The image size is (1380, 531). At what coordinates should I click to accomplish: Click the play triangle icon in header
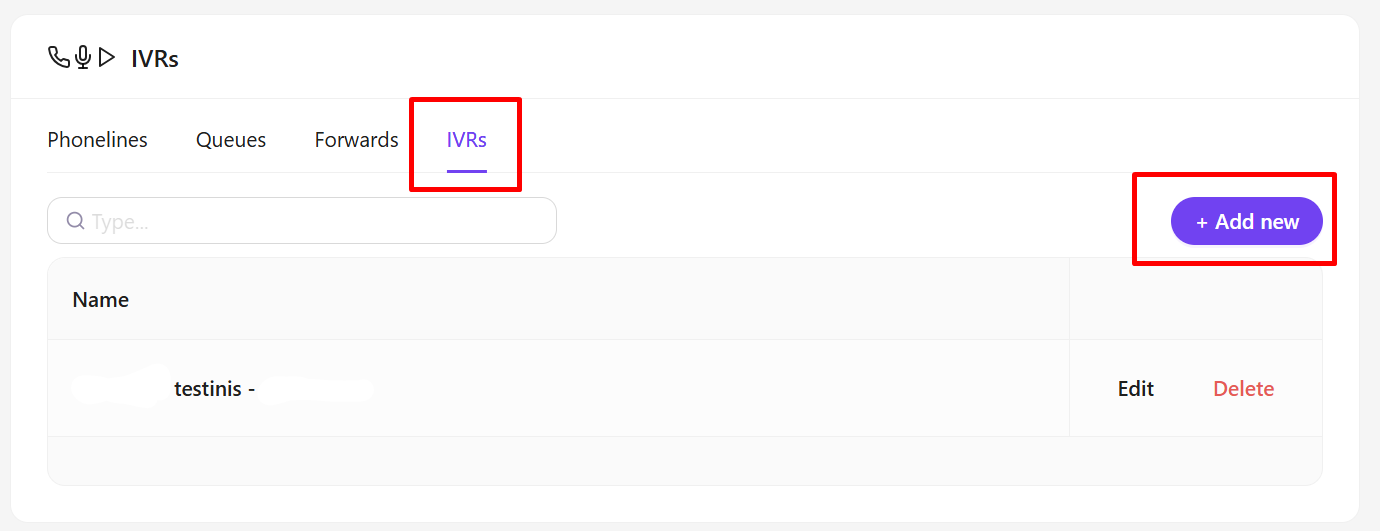coord(107,58)
